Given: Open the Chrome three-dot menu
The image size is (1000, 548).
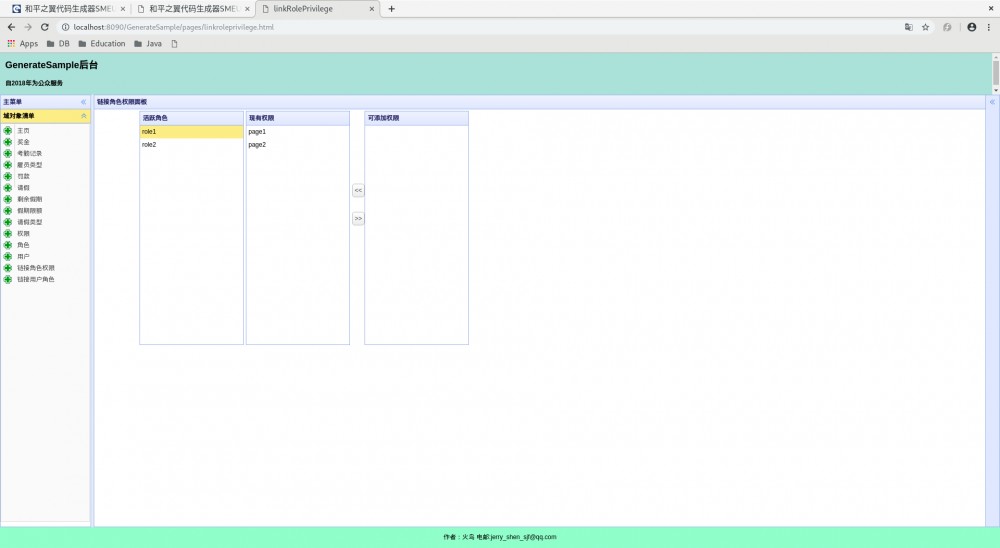Looking at the screenshot, I should (989, 27).
